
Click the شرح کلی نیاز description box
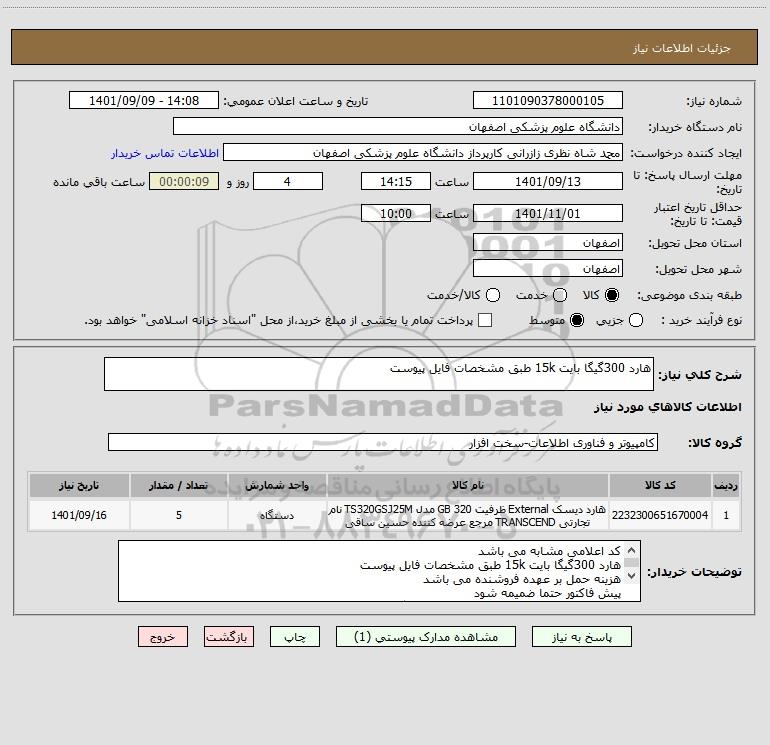379,374
